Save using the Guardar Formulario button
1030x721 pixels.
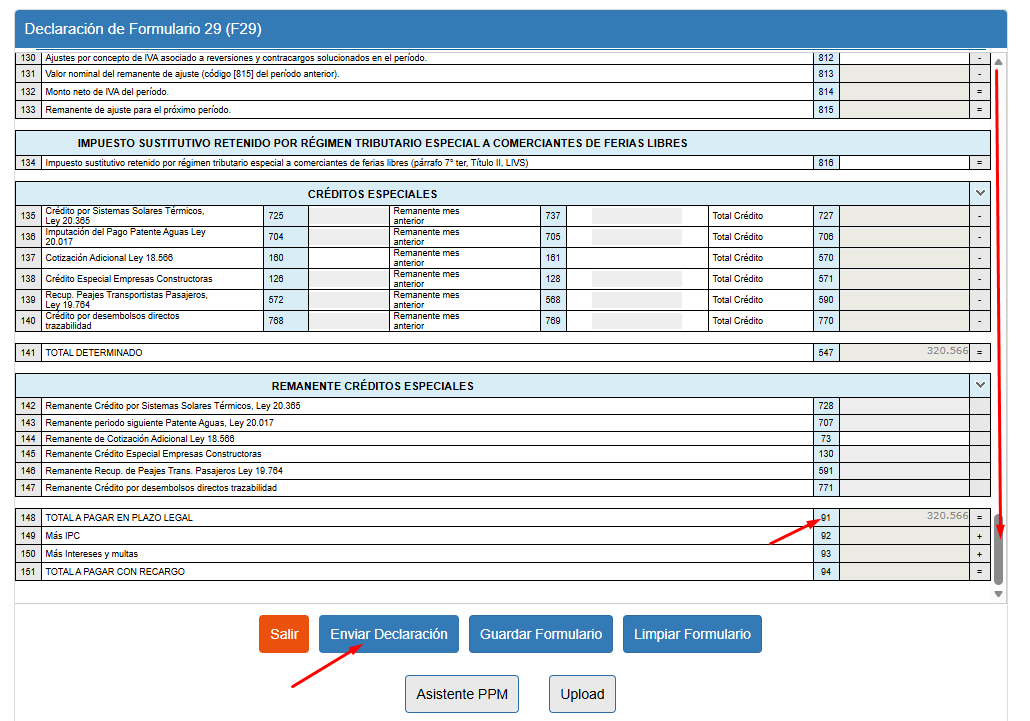coord(541,634)
